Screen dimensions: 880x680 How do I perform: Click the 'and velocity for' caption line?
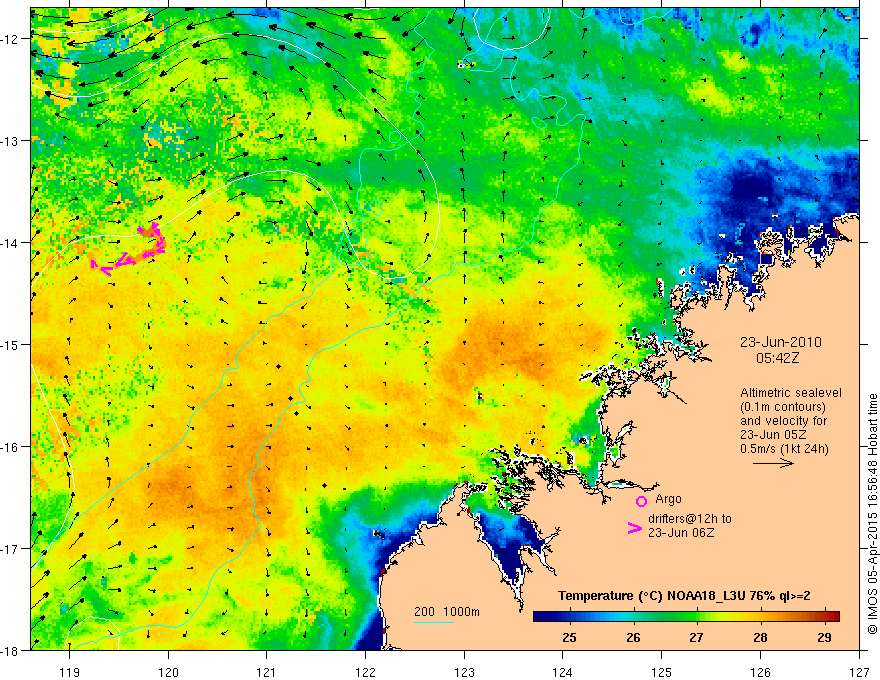click(783, 421)
